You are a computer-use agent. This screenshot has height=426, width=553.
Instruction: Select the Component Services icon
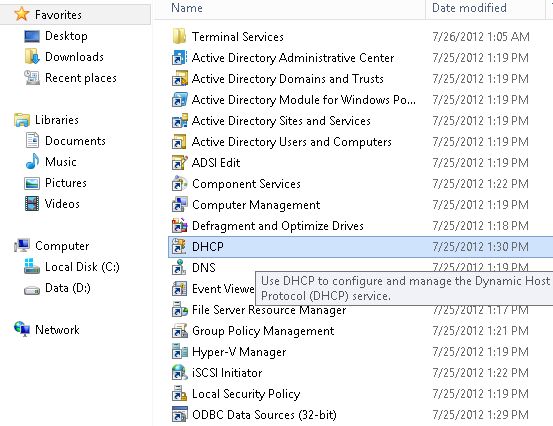pyautogui.click(x=180, y=184)
